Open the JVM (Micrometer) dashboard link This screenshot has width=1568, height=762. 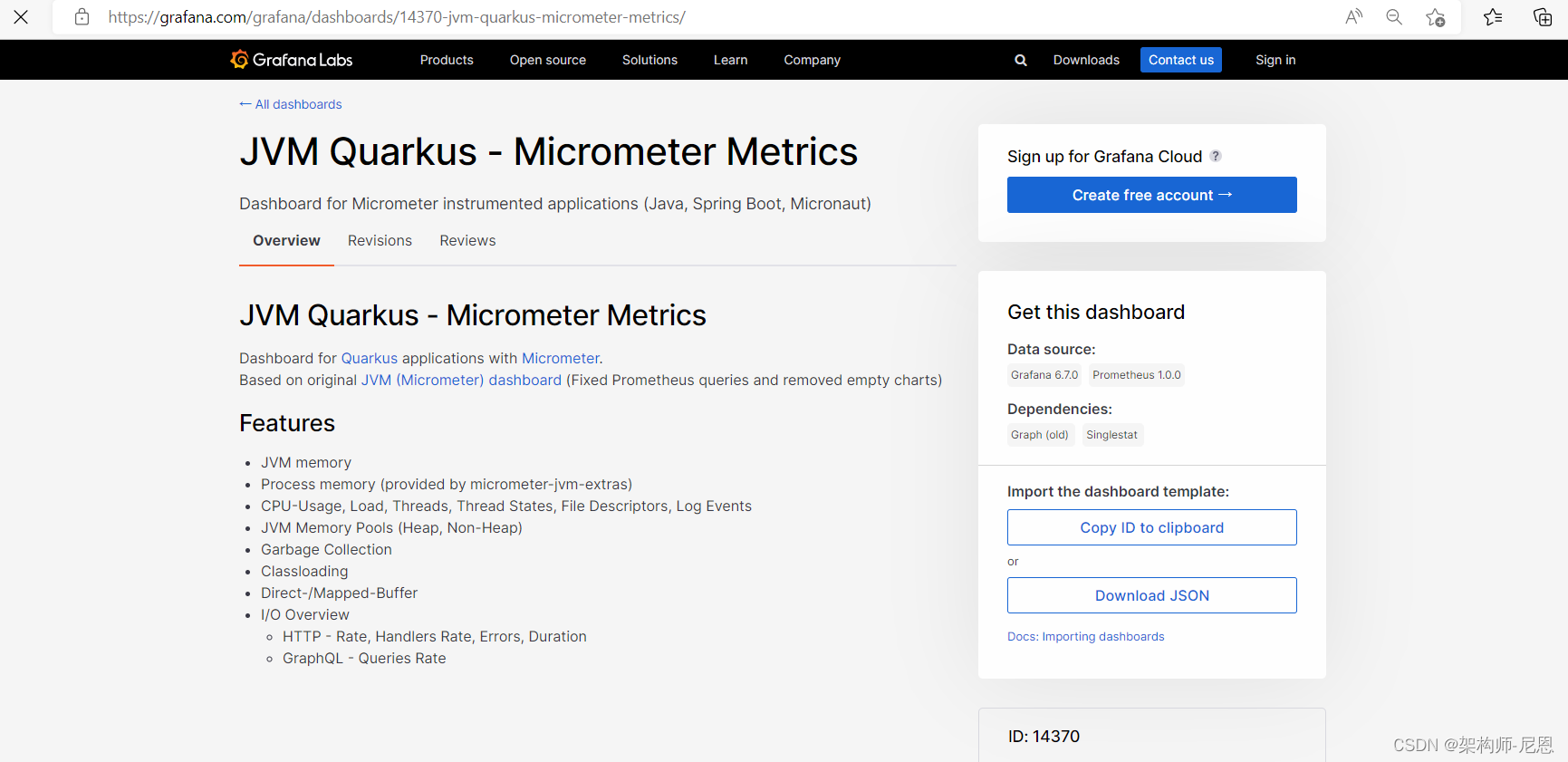click(x=461, y=380)
